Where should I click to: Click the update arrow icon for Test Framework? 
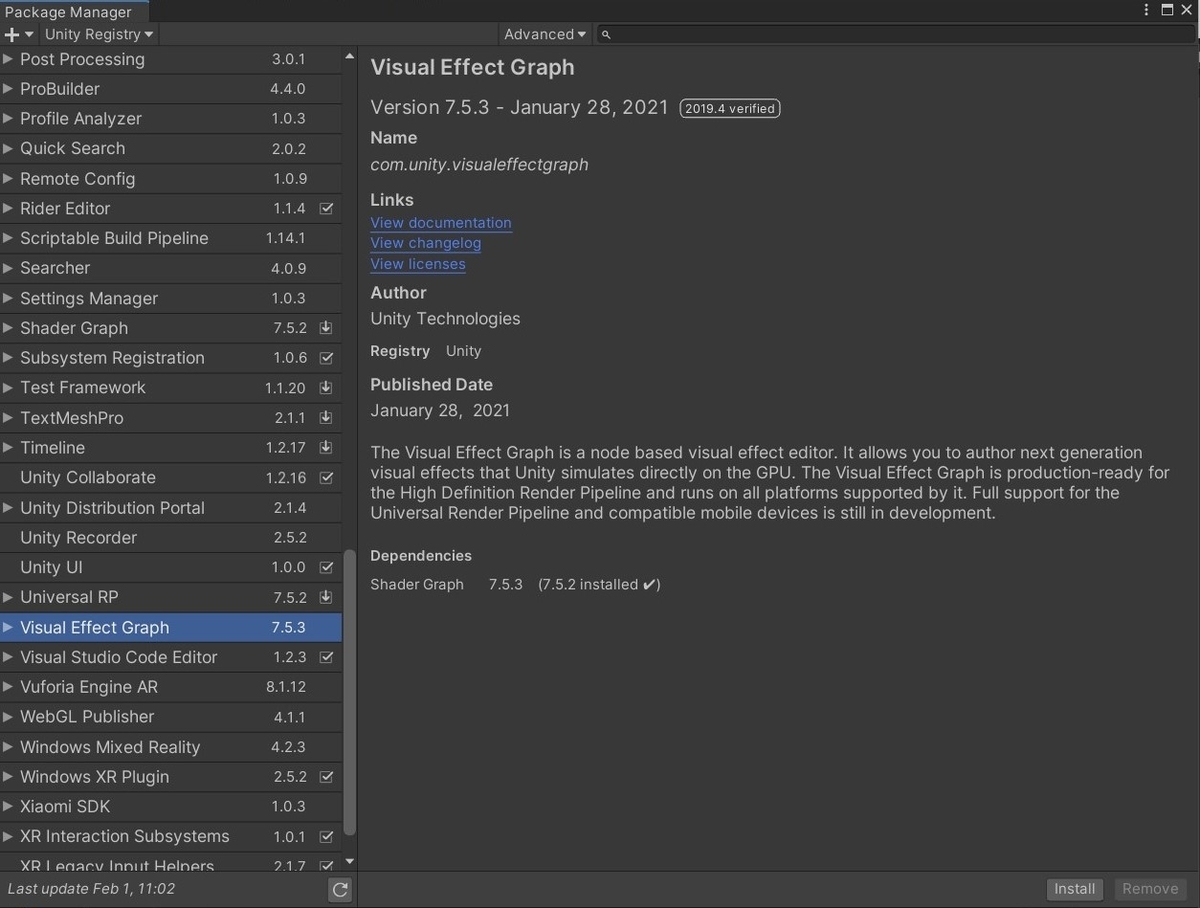[326, 388]
